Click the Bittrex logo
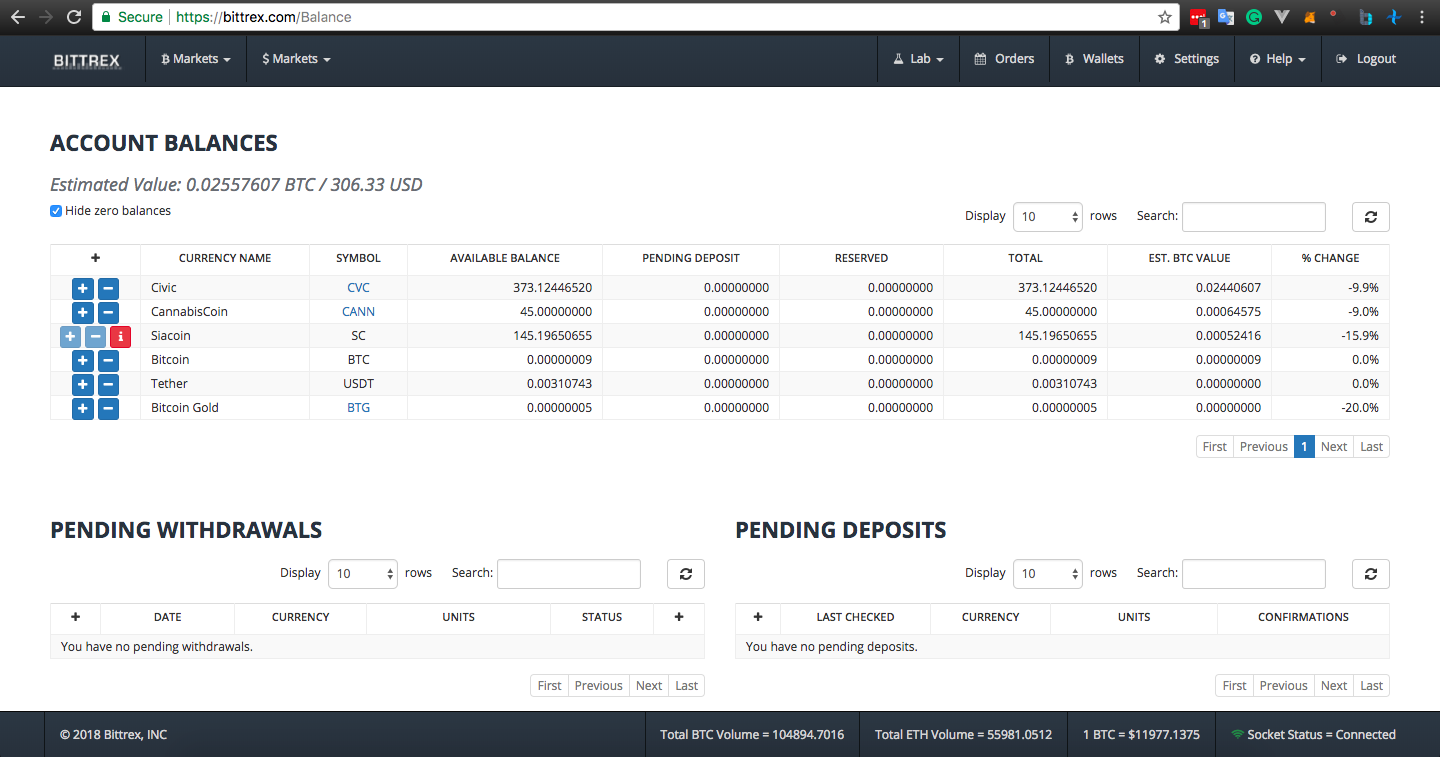The image size is (1440, 757). click(x=86, y=60)
